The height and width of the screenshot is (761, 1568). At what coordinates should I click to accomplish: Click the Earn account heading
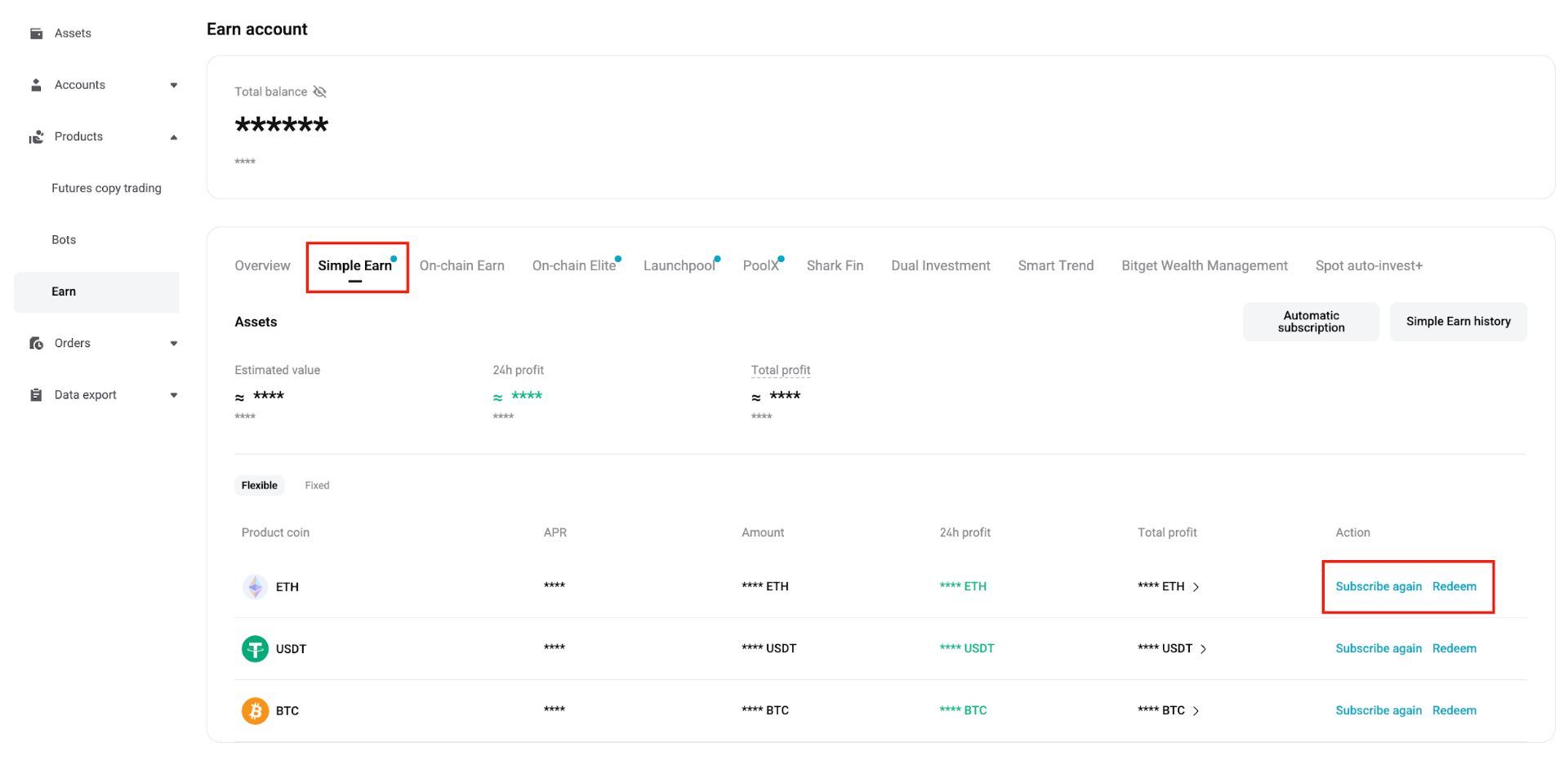tap(257, 29)
